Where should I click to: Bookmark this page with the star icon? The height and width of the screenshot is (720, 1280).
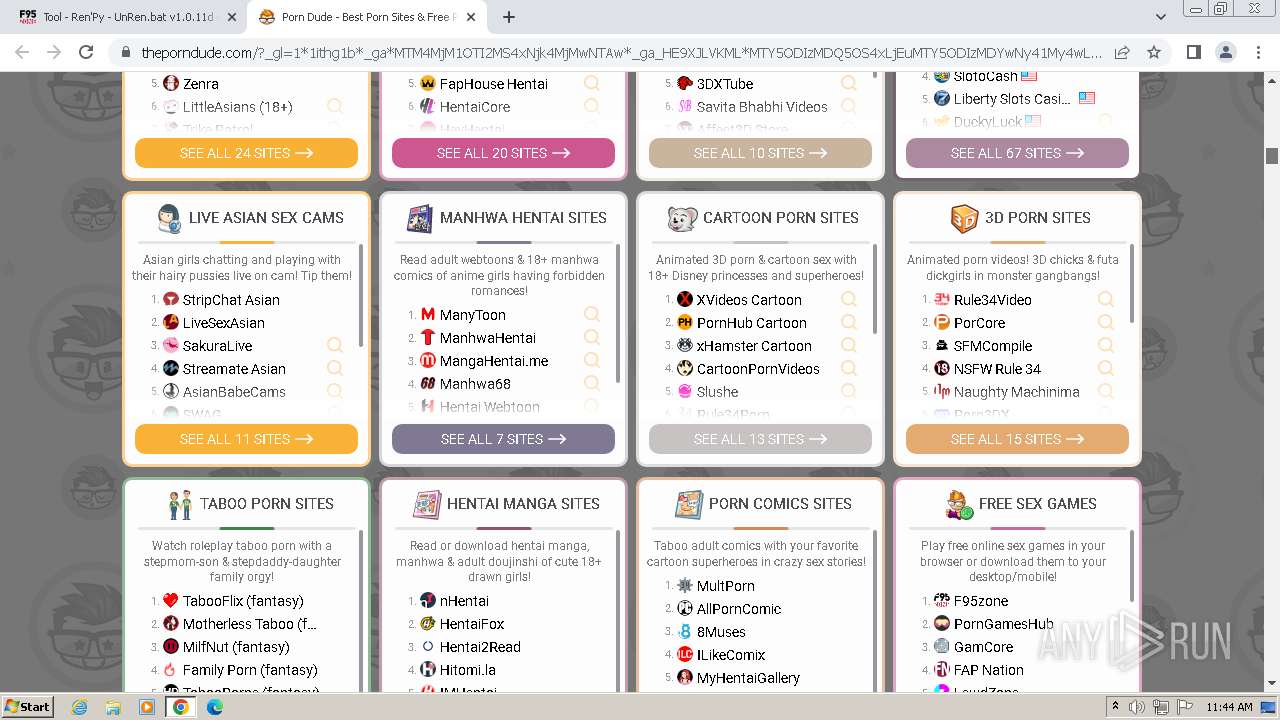[x=1154, y=52]
